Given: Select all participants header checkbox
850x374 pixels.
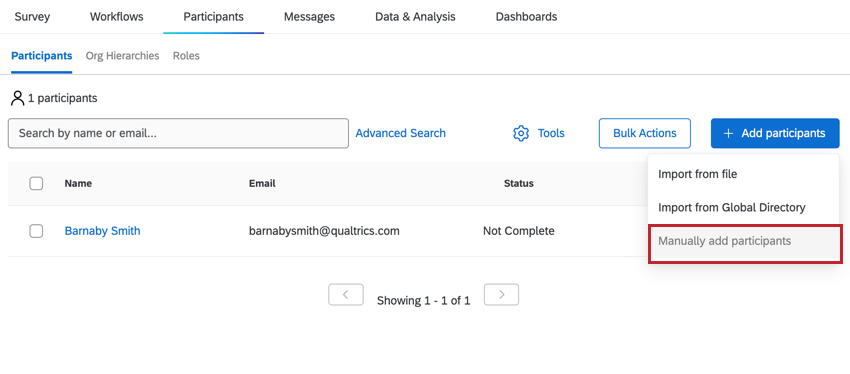Looking at the screenshot, I should (36, 184).
